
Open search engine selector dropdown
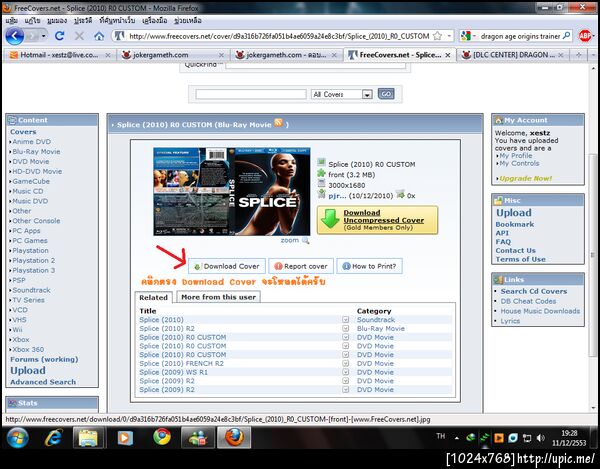(475, 36)
